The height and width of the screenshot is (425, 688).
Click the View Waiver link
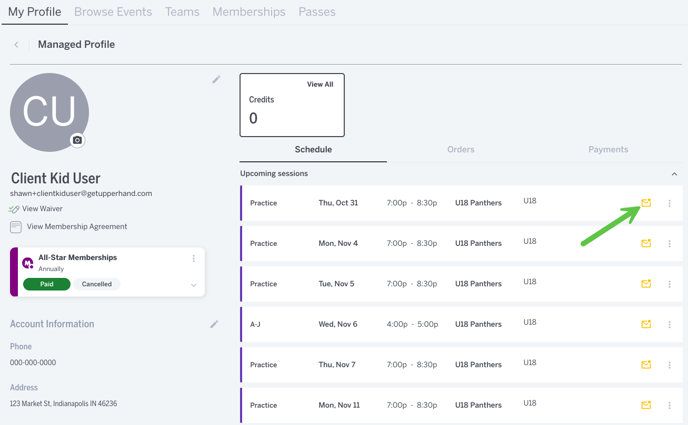pos(42,209)
